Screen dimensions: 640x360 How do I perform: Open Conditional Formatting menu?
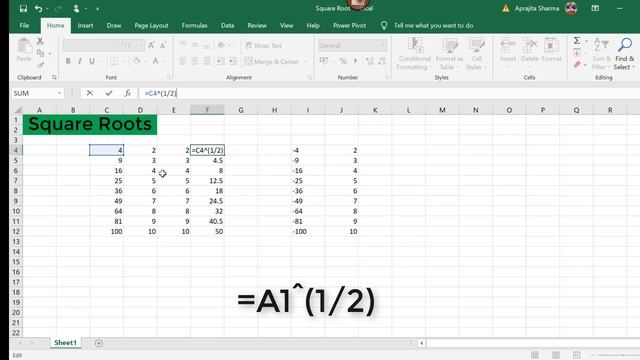click(414, 54)
